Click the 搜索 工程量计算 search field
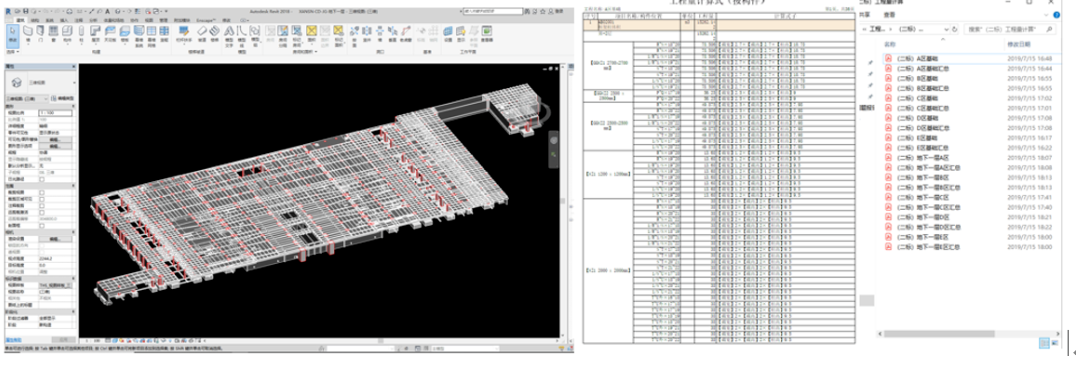The height and width of the screenshot is (367, 1076). [x=1010, y=29]
